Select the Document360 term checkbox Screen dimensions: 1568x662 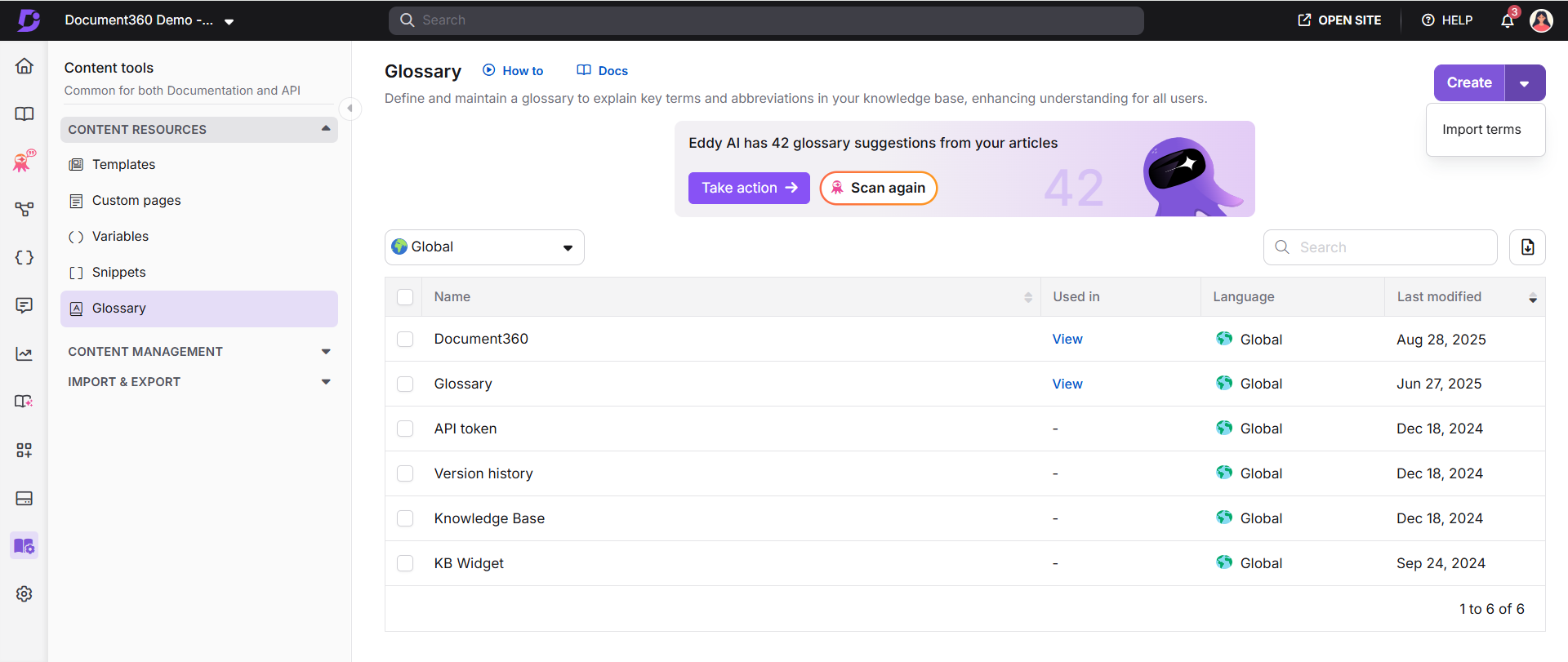click(x=405, y=339)
